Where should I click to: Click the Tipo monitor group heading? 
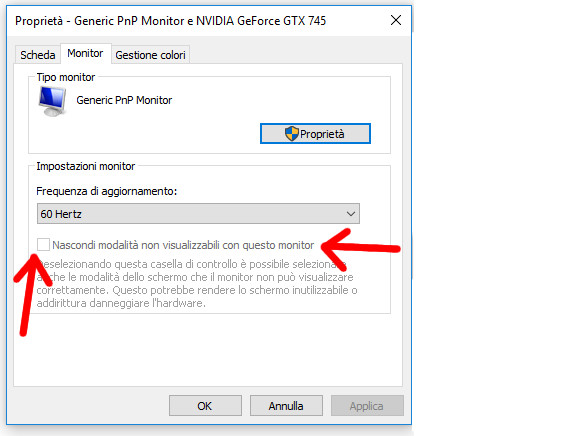66,77
